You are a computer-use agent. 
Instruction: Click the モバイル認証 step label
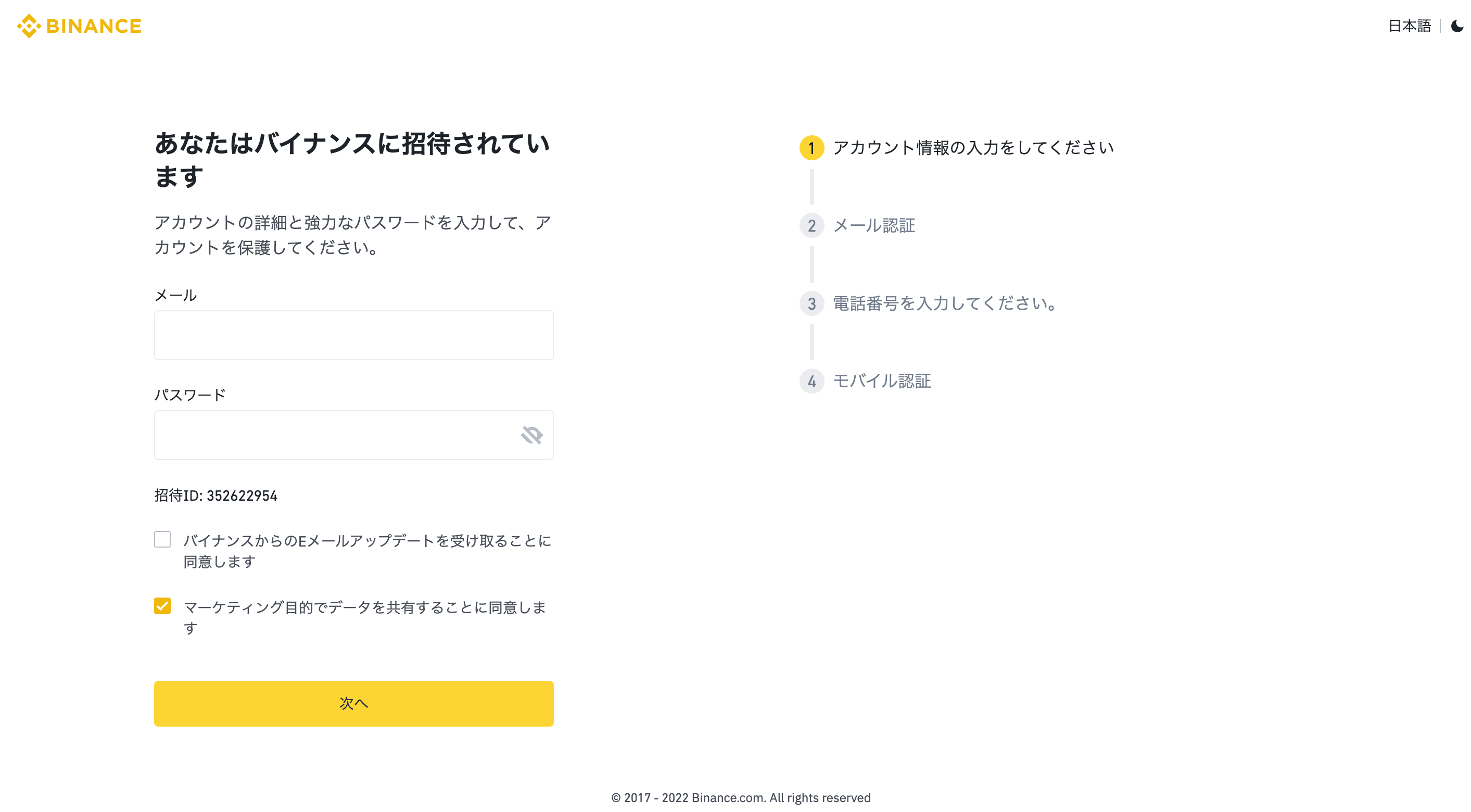[x=882, y=381]
